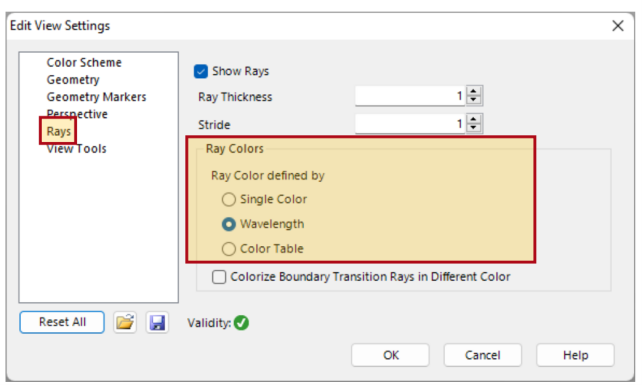This screenshot has width=642, height=385.
Task: Uncheck the Show Rays checkbox
Action: point(201,71)
